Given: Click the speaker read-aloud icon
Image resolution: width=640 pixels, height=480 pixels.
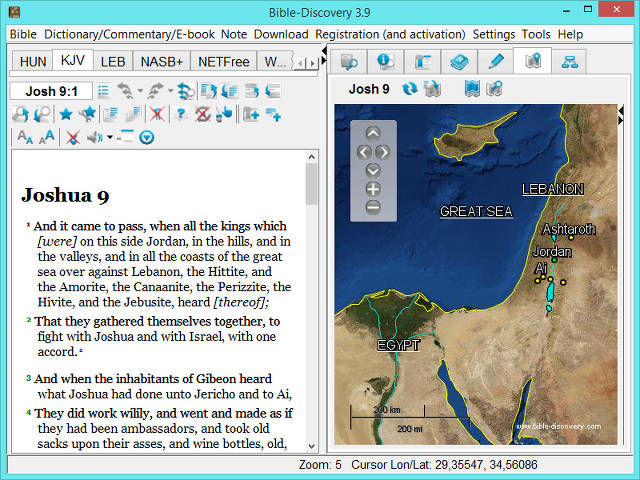Looking at the screenshot, I should [x=95, y=138].
